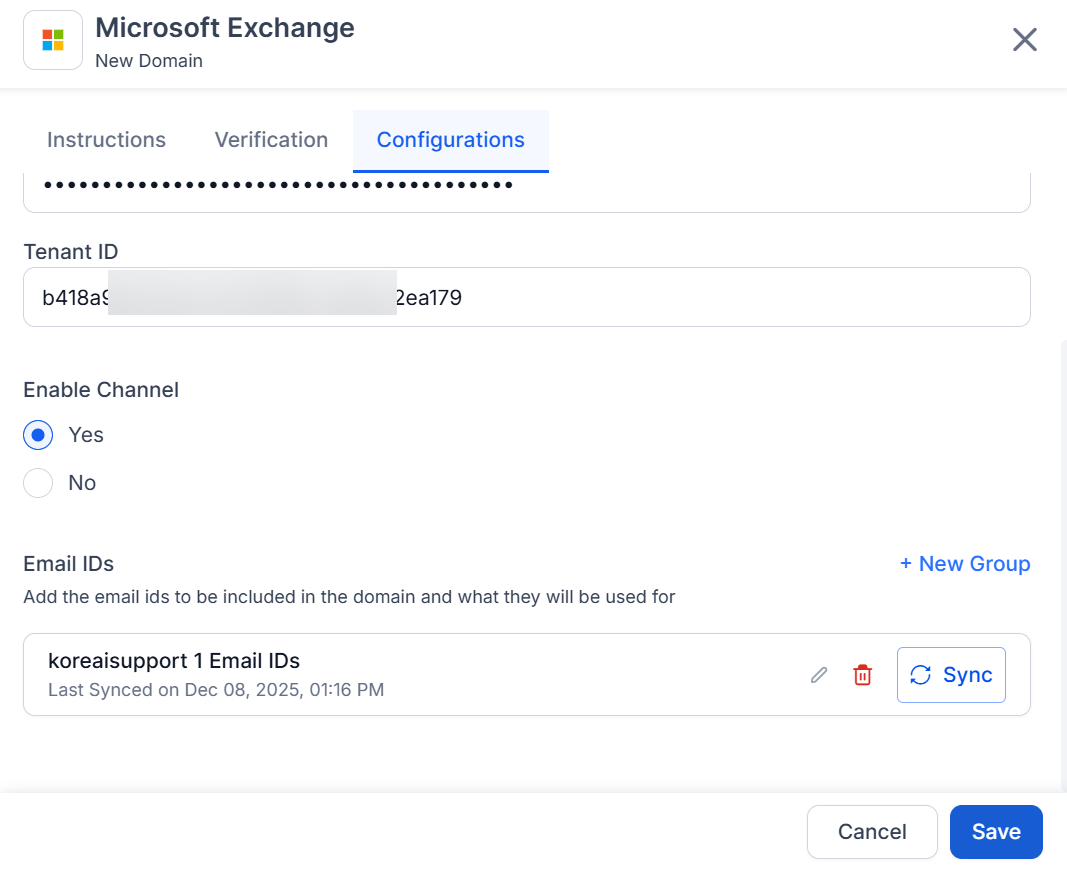
Task: Edit the koreaisupport email group
Action: [819, 675]
